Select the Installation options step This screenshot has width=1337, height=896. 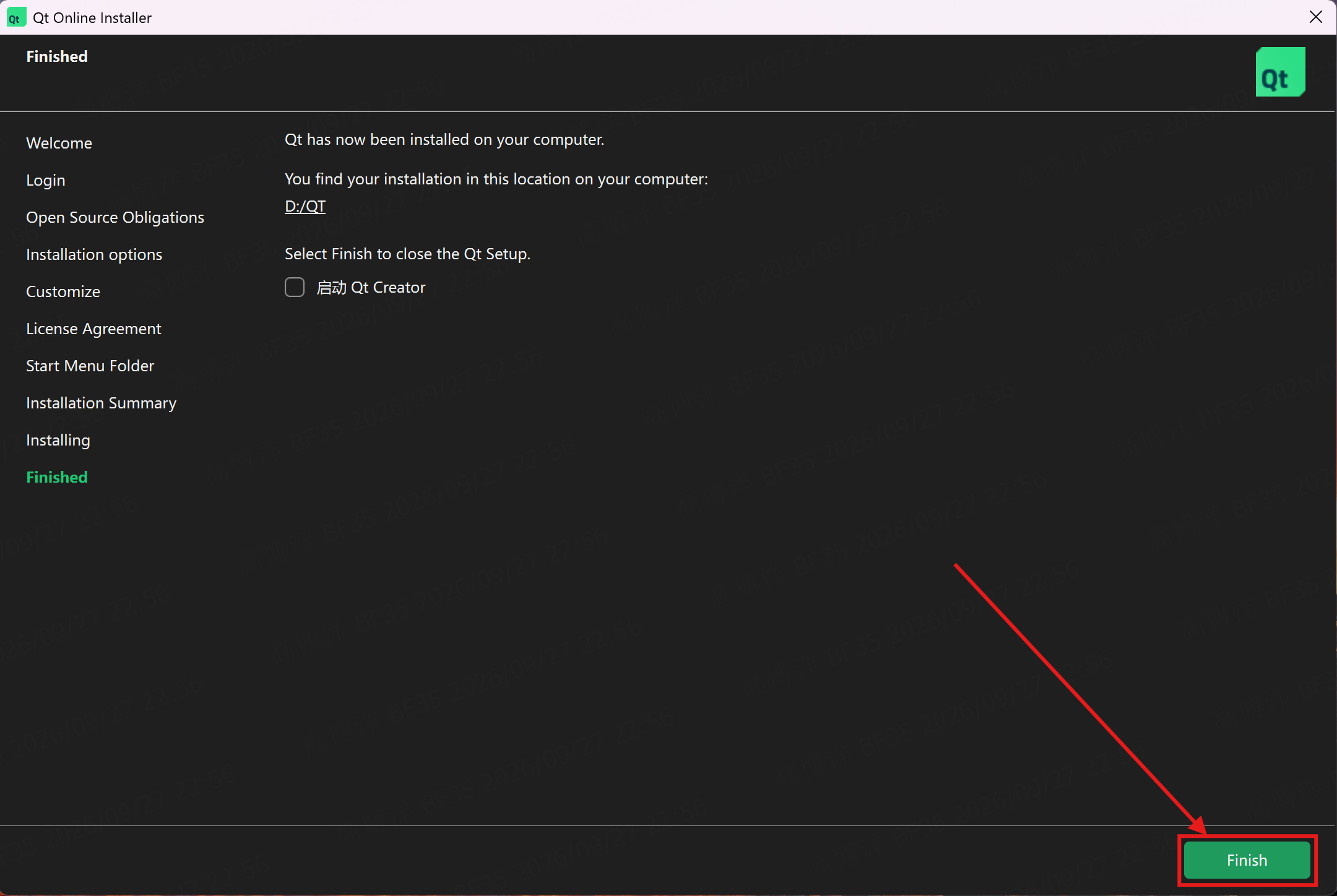point(94,254)
